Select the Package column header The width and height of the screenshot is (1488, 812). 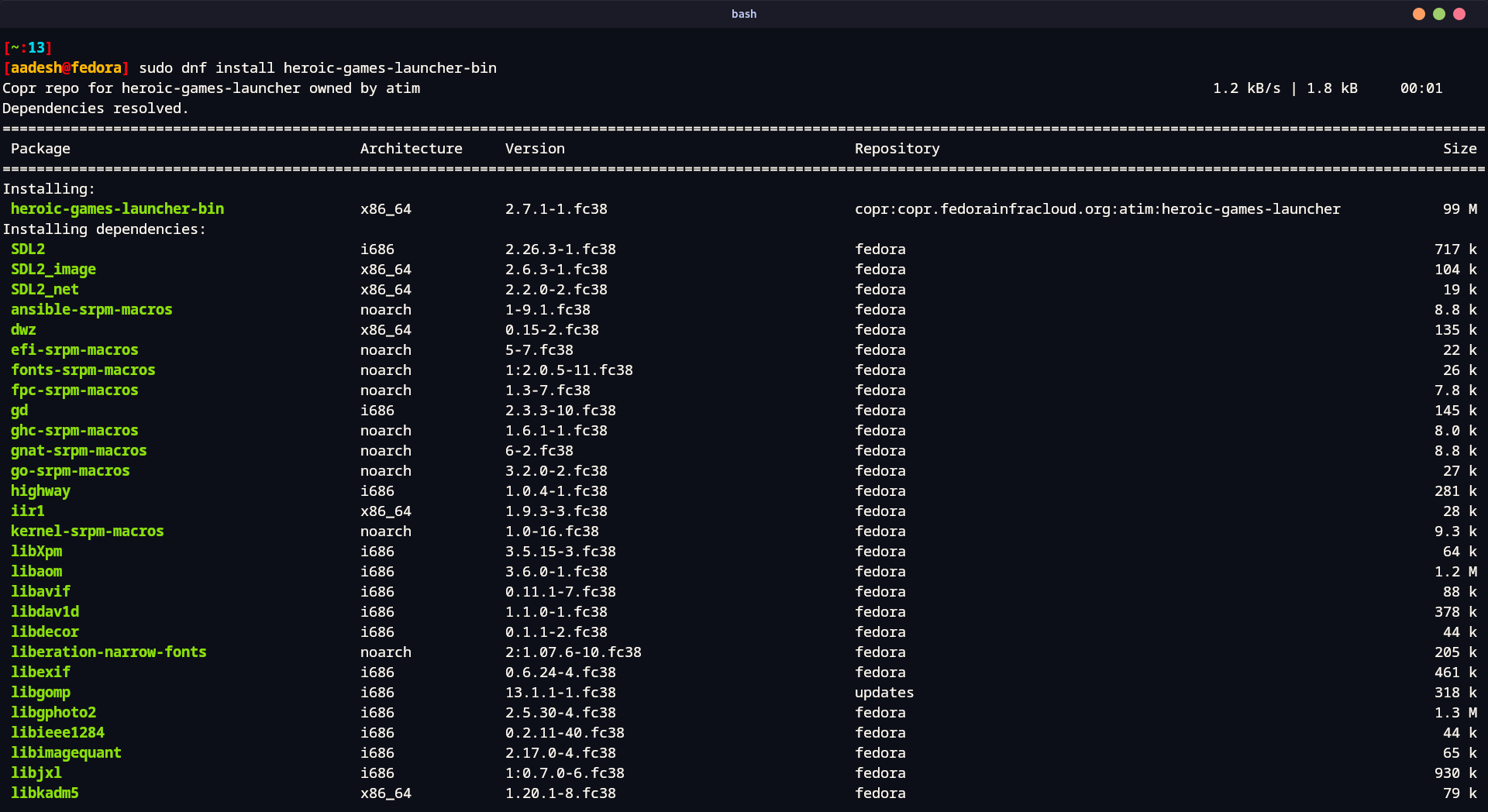(x=40, y=148)
